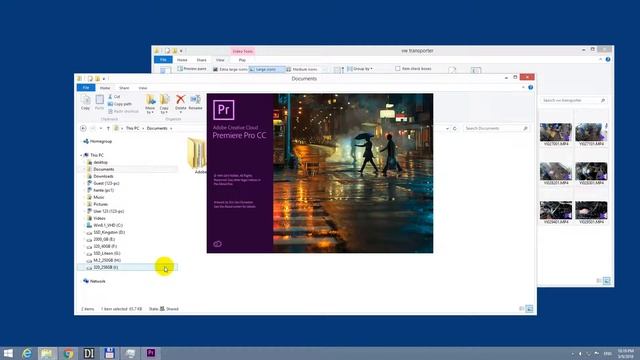Click the Help icon in Documents window

531,87
